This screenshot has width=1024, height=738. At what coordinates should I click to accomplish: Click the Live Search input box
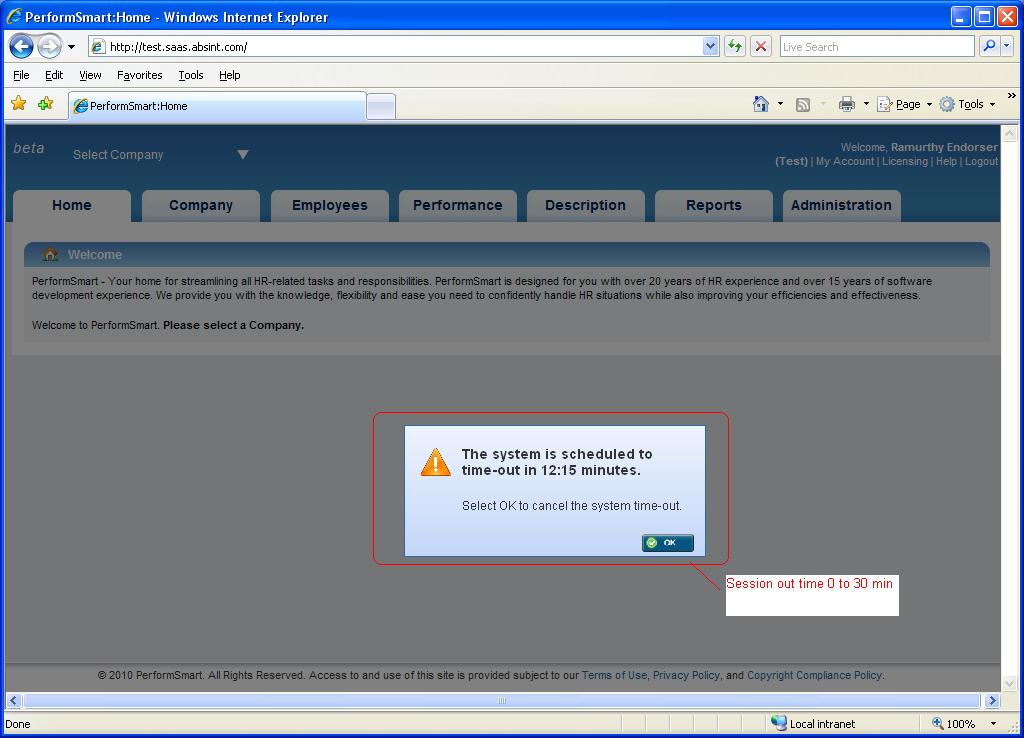[x=876, y=46]
